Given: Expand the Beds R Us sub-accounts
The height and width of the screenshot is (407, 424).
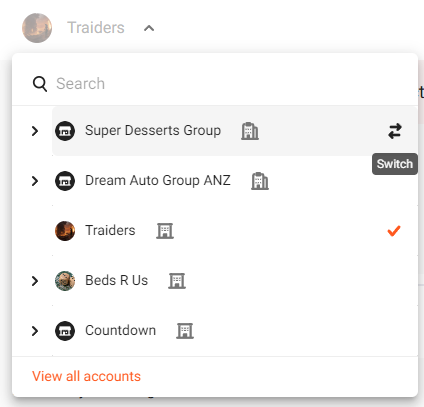Looking at the screenshot, I should pyautogui.click(x=35, y=281).
